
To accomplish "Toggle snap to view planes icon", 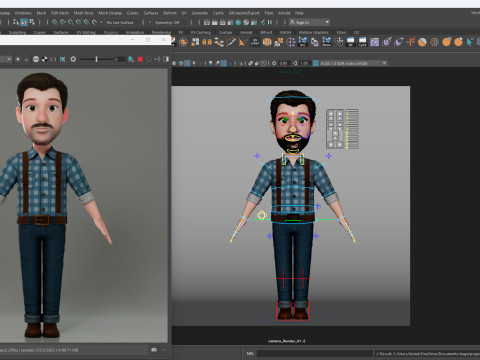I will (x=87, y=22).
